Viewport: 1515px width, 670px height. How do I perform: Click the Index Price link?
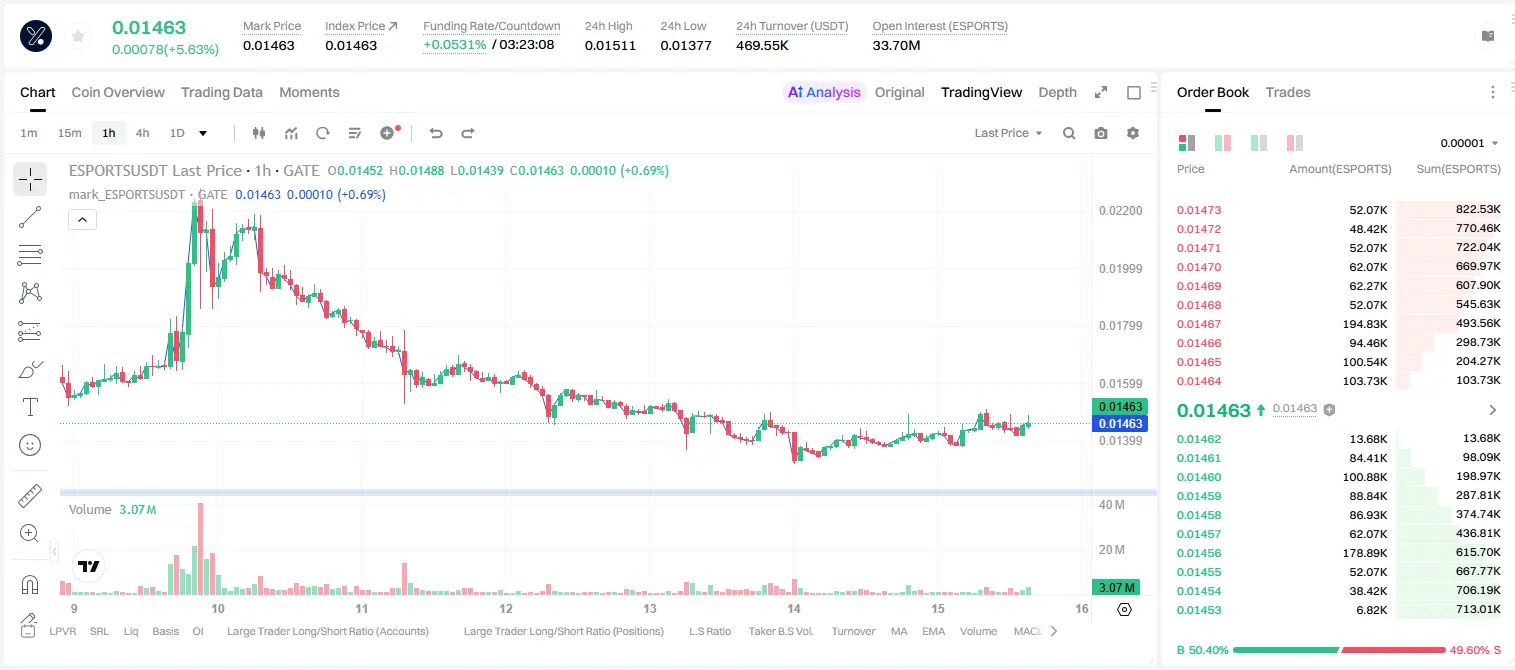[361, 26]
